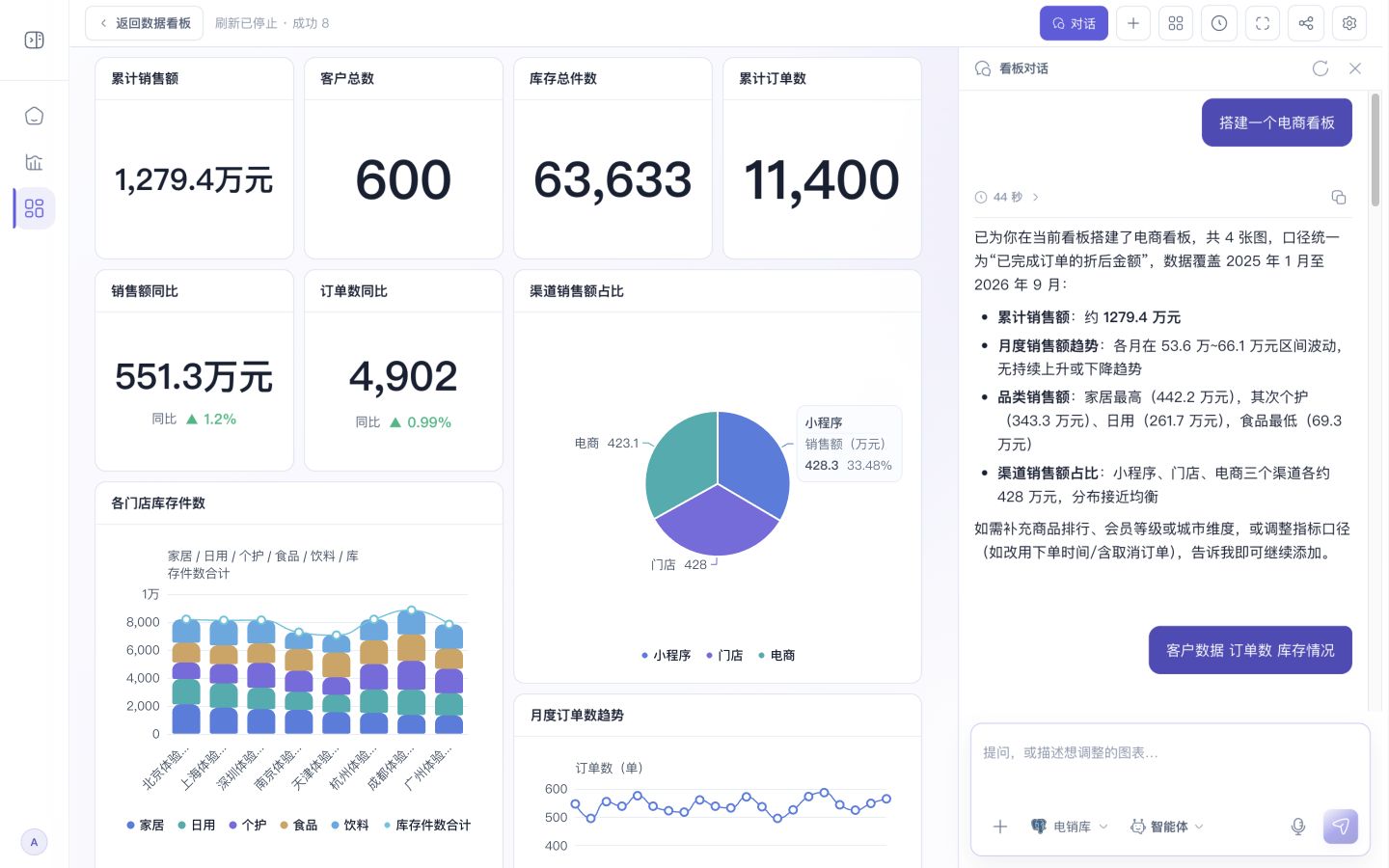
Task: Expand the 44 秒 thinking details
Action: tap(1007, 197)
